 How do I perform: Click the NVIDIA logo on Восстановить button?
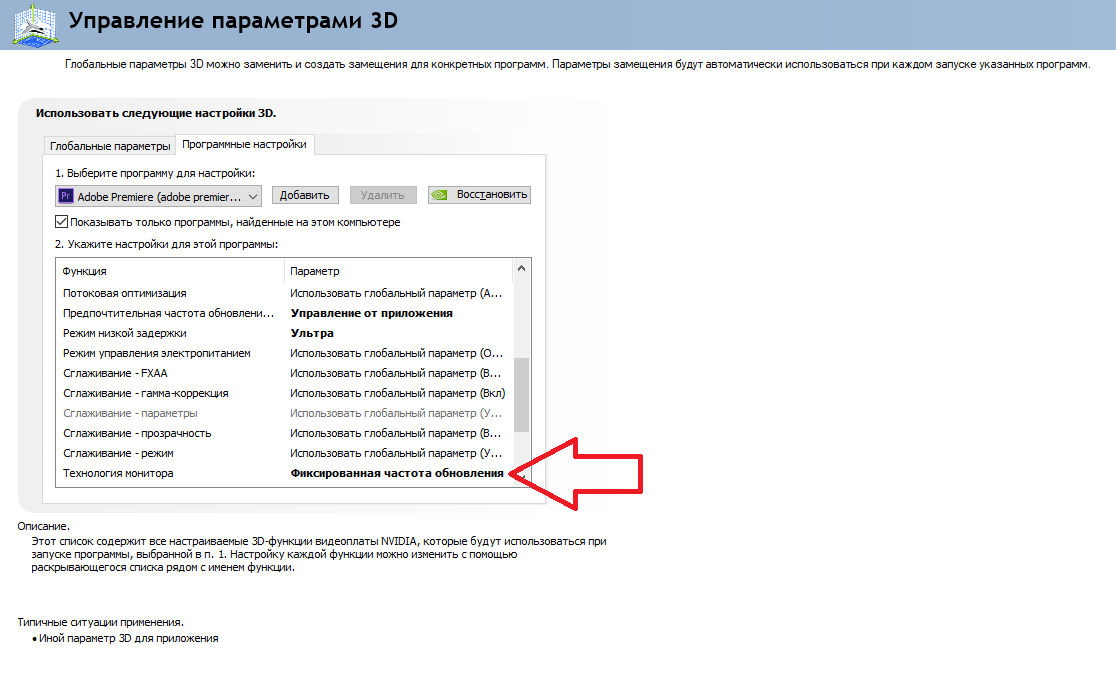tap(440, 195)
